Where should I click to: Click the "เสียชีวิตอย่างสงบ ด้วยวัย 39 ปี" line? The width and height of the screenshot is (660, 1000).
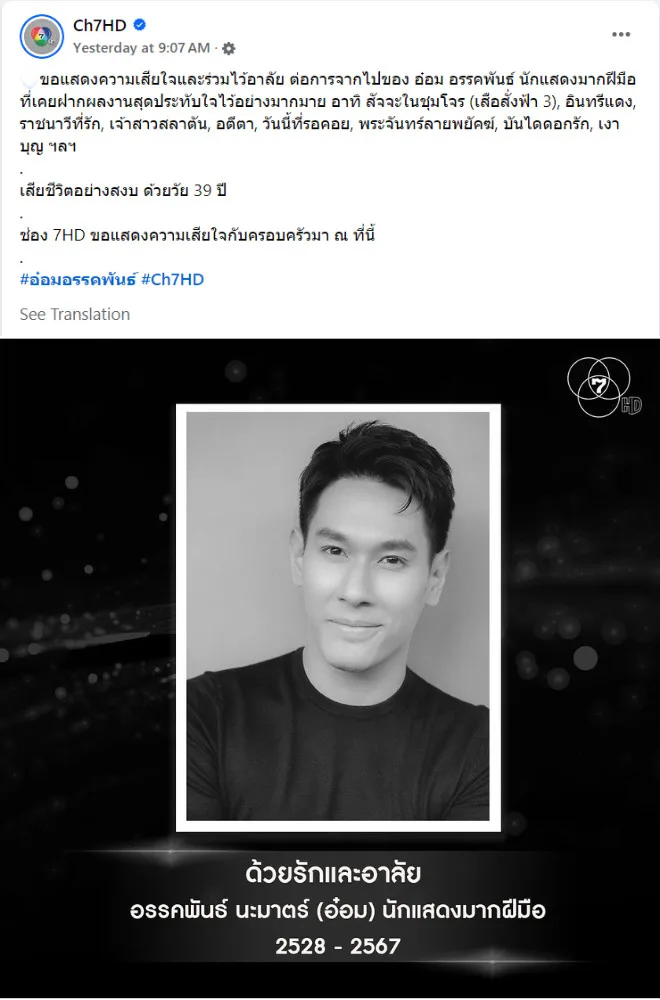coord(123,191)
